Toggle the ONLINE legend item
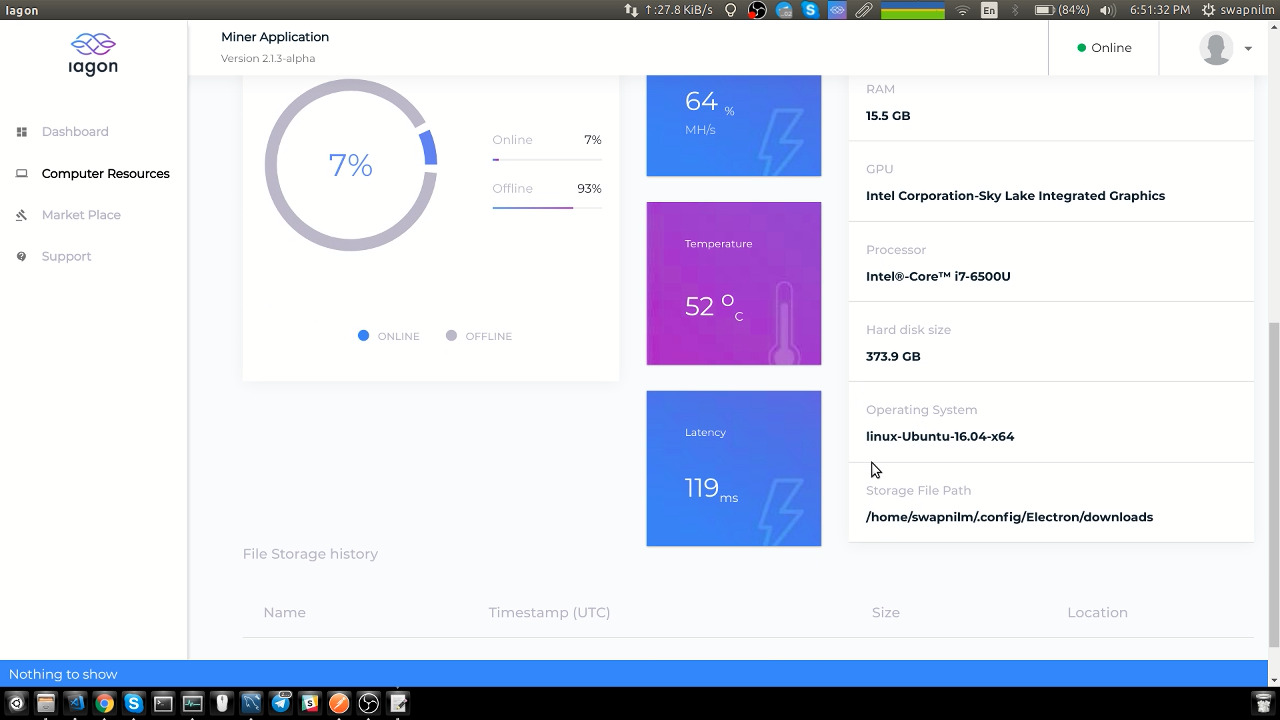This screenshot has height=720, width=1280. tap(389, 336)
